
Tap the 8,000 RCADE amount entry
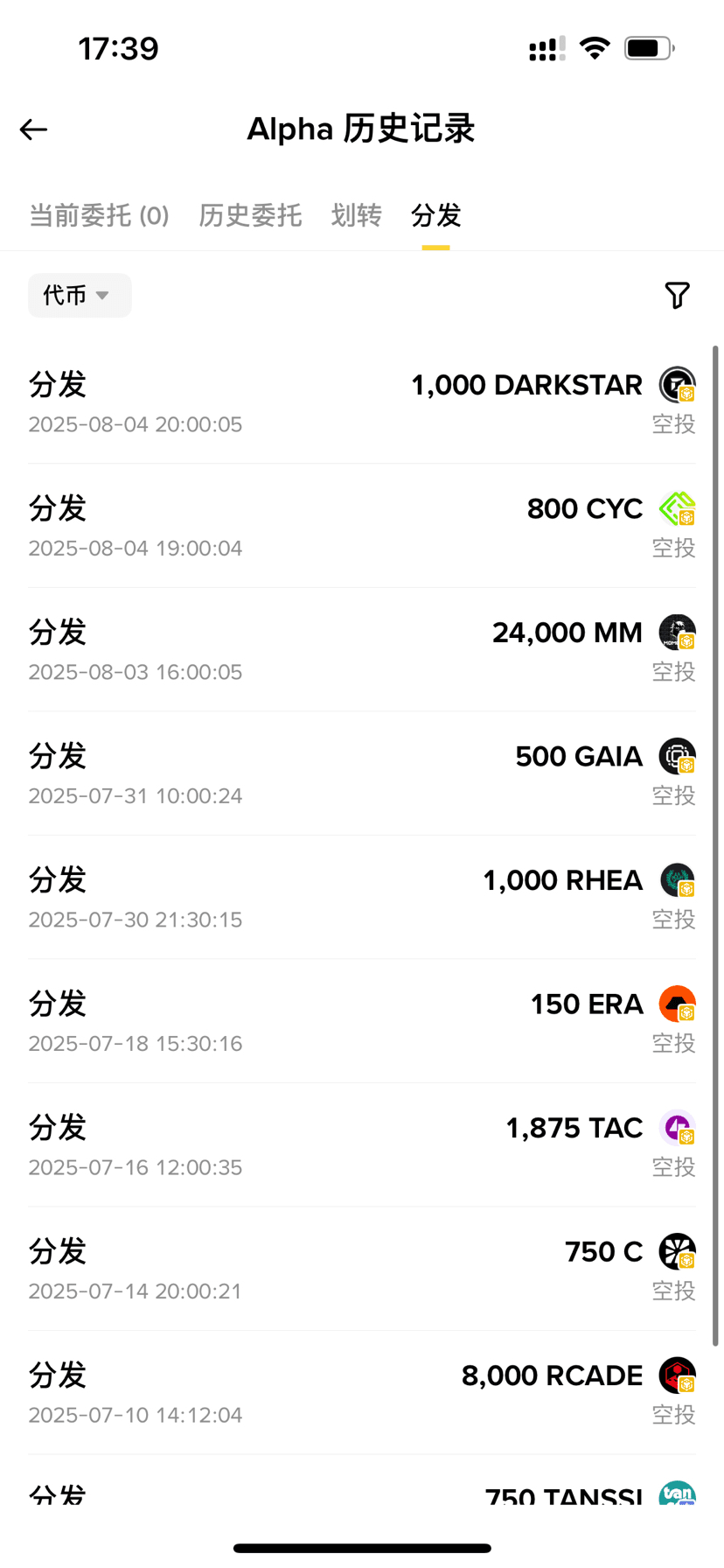(x=552, y=1375)
